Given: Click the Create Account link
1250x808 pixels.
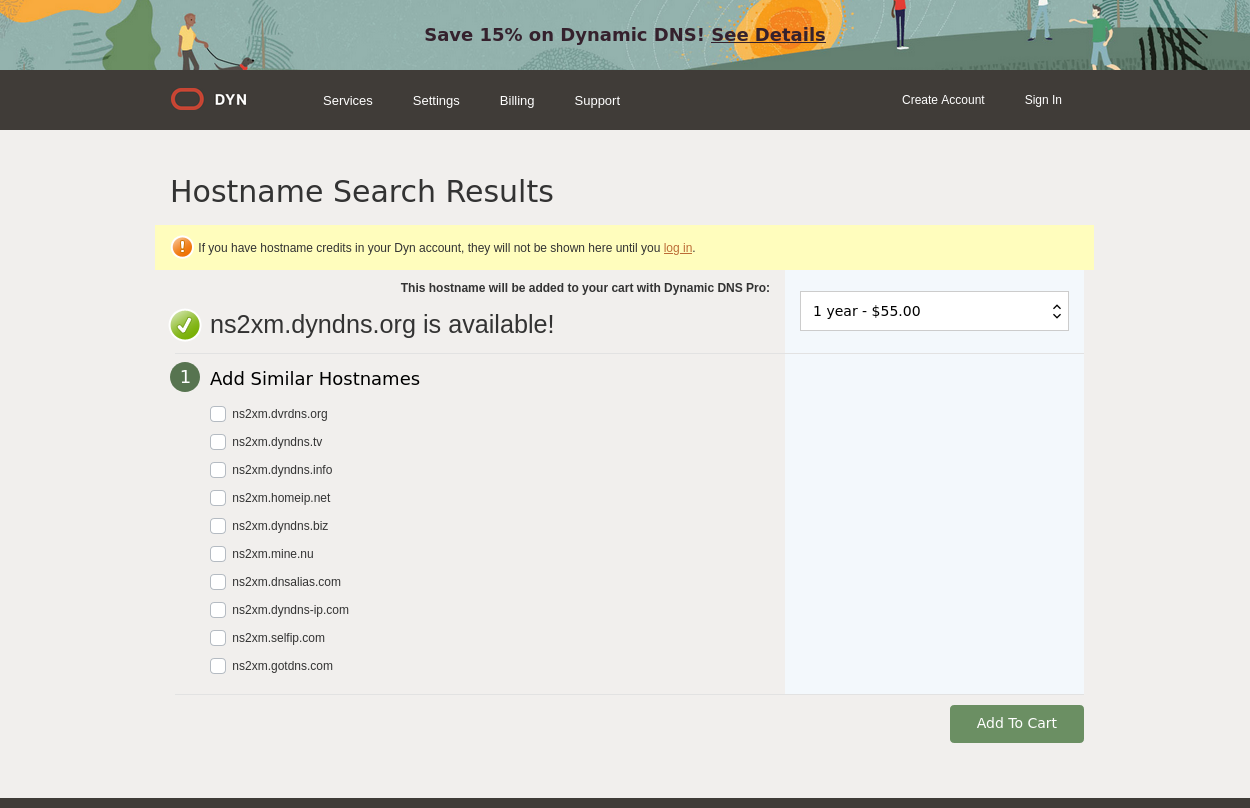Looking at the screenshot, I should 943,100.
